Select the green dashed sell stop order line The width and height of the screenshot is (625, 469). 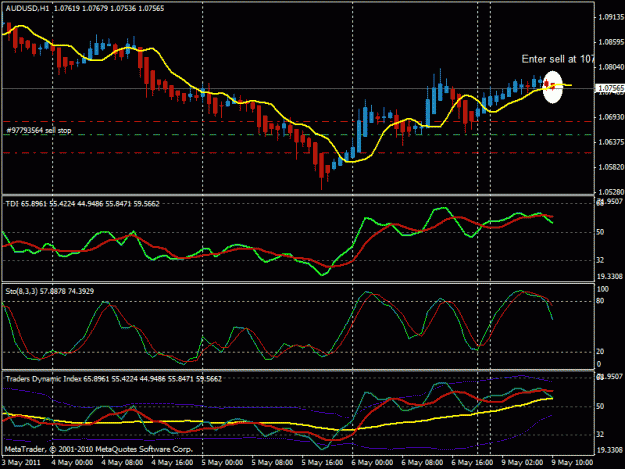pyautogui.click(x=298, y=135)
